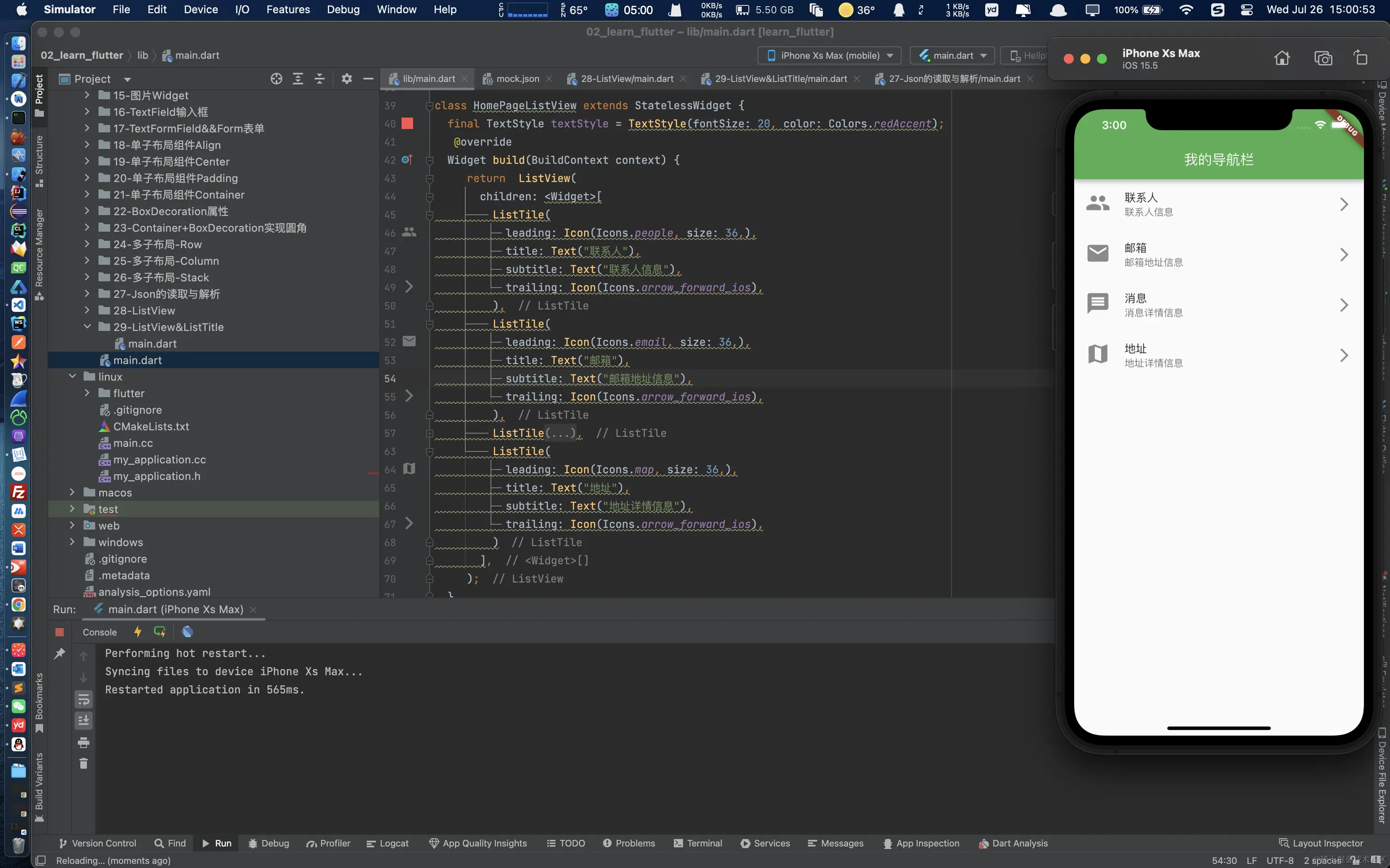Expand 15-图片Widget folder

tap(87, 95)
